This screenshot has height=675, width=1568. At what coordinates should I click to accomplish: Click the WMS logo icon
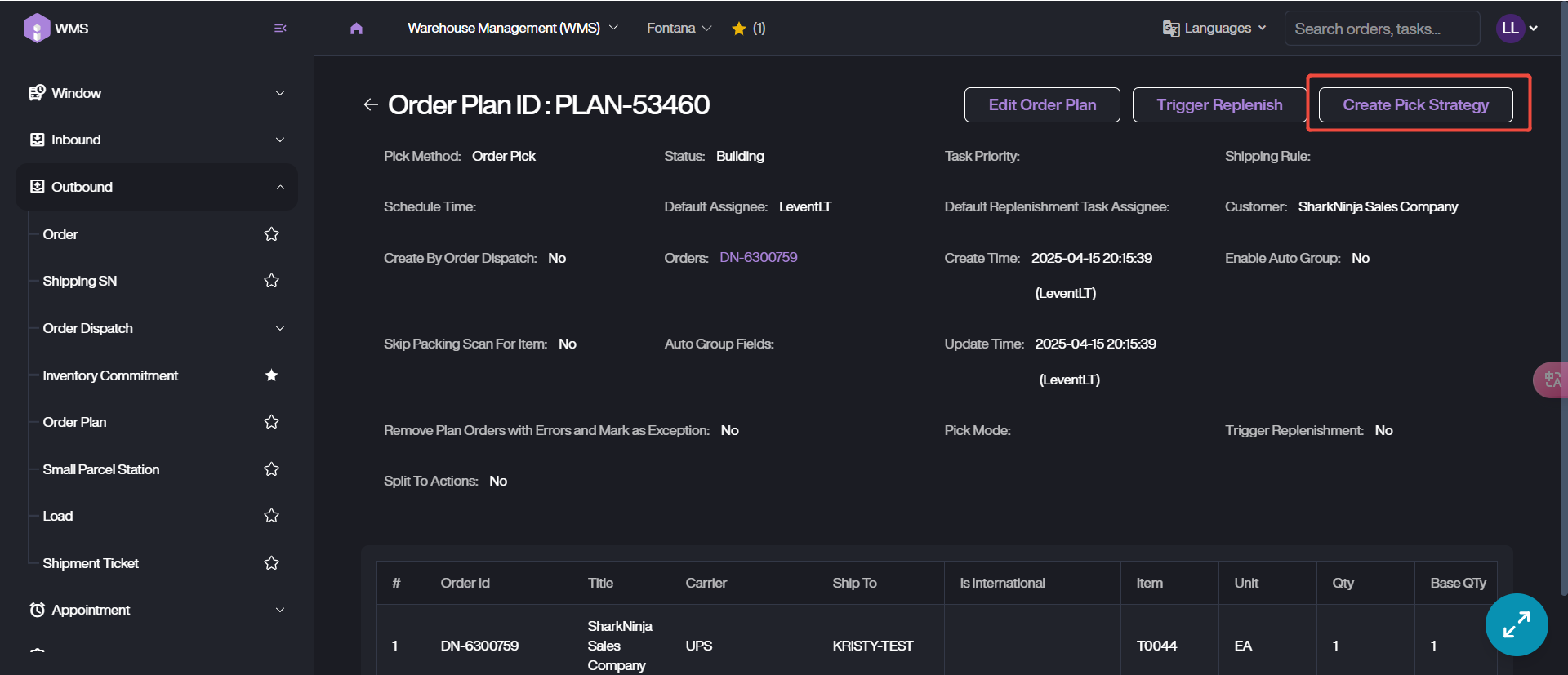[x=37, y=29]
